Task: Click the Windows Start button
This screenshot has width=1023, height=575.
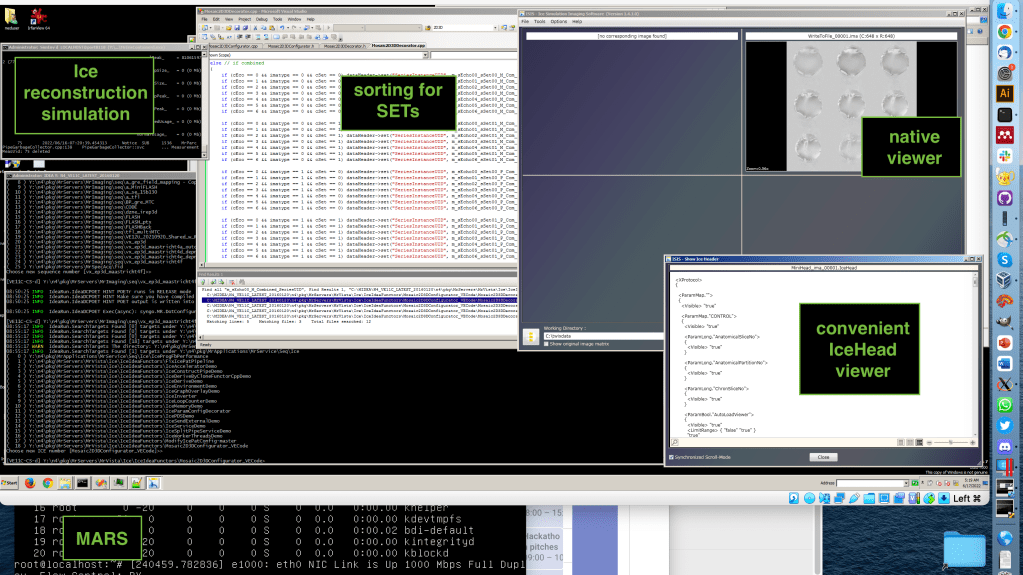Action: (11, 482)
